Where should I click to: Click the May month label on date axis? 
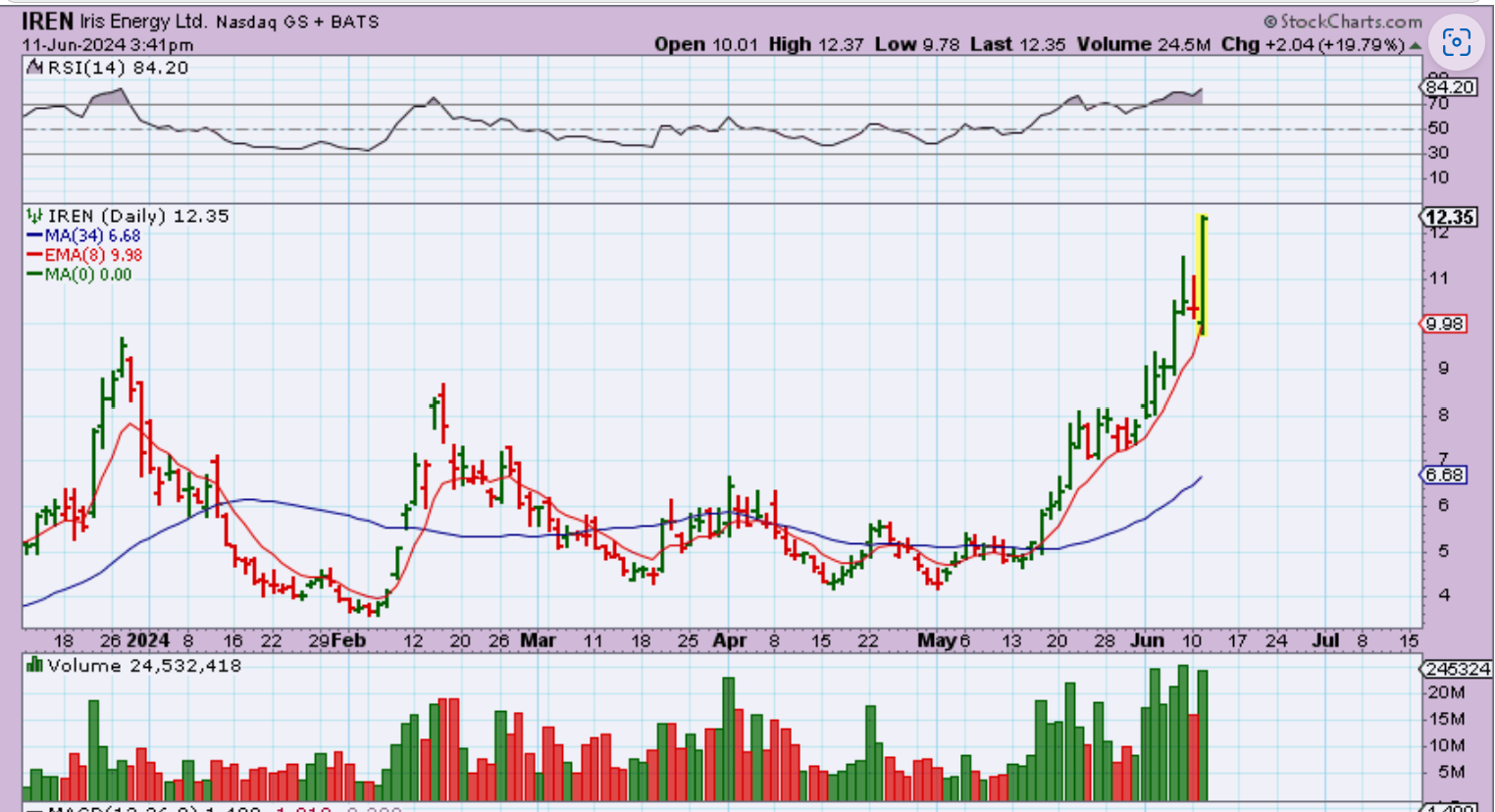(937, 641)
